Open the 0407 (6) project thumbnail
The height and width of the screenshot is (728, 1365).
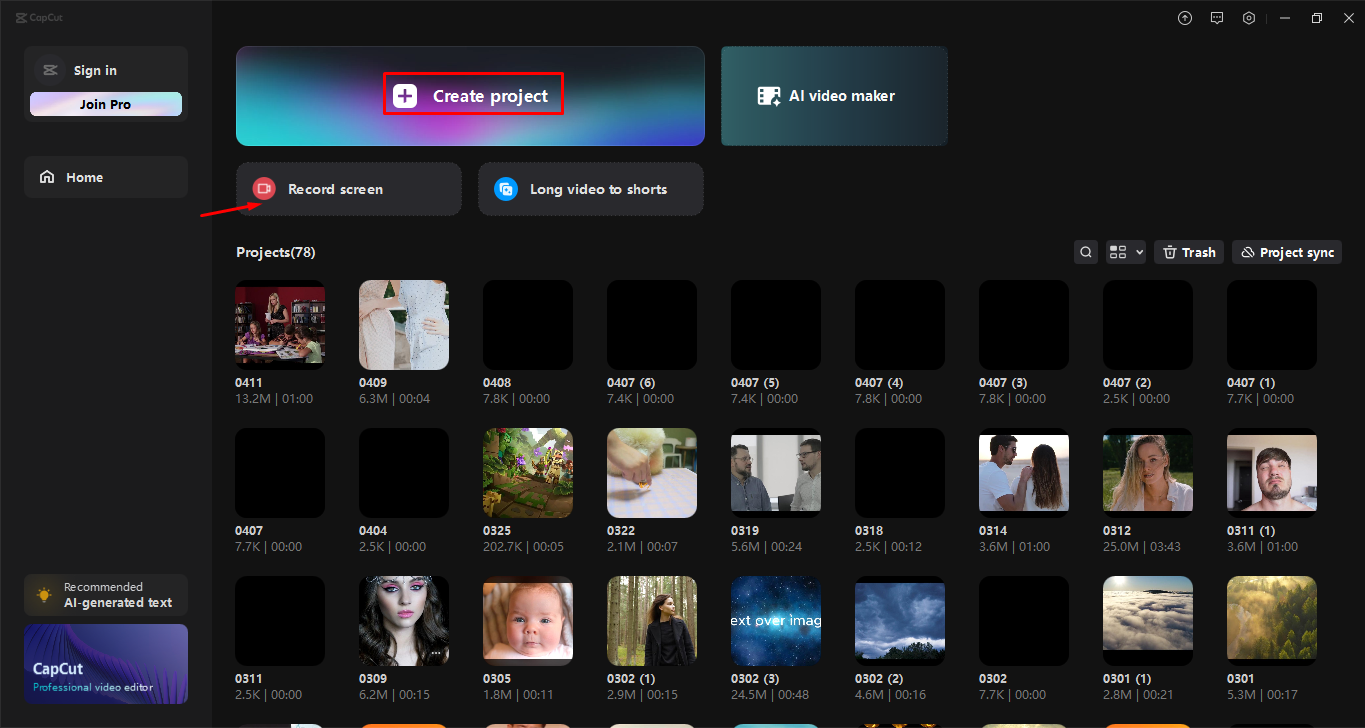click(652, 325)
